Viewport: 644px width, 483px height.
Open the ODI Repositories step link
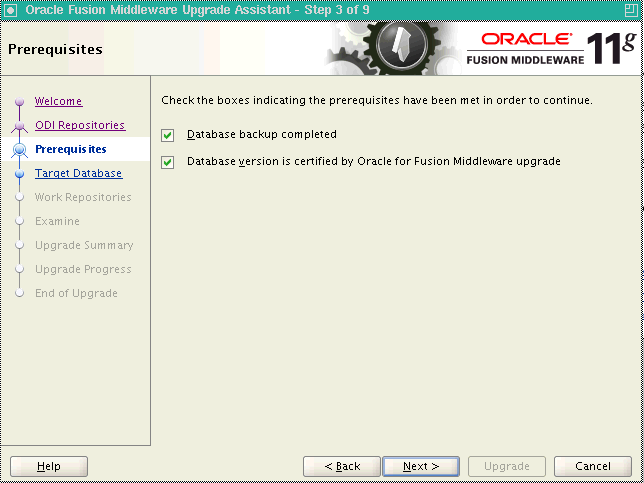(80, 125)
